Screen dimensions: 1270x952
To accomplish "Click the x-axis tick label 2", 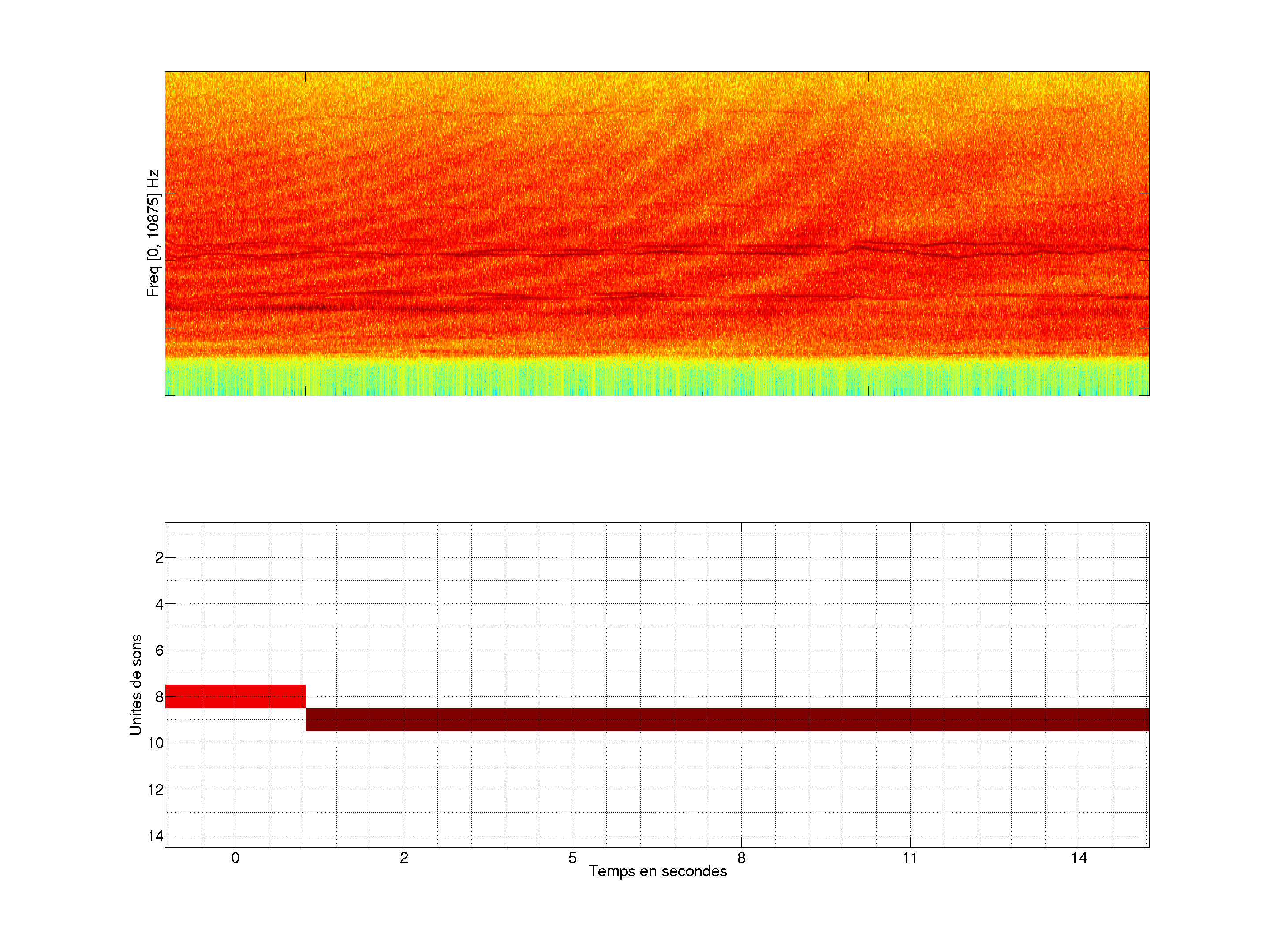I will pos(404,858).
